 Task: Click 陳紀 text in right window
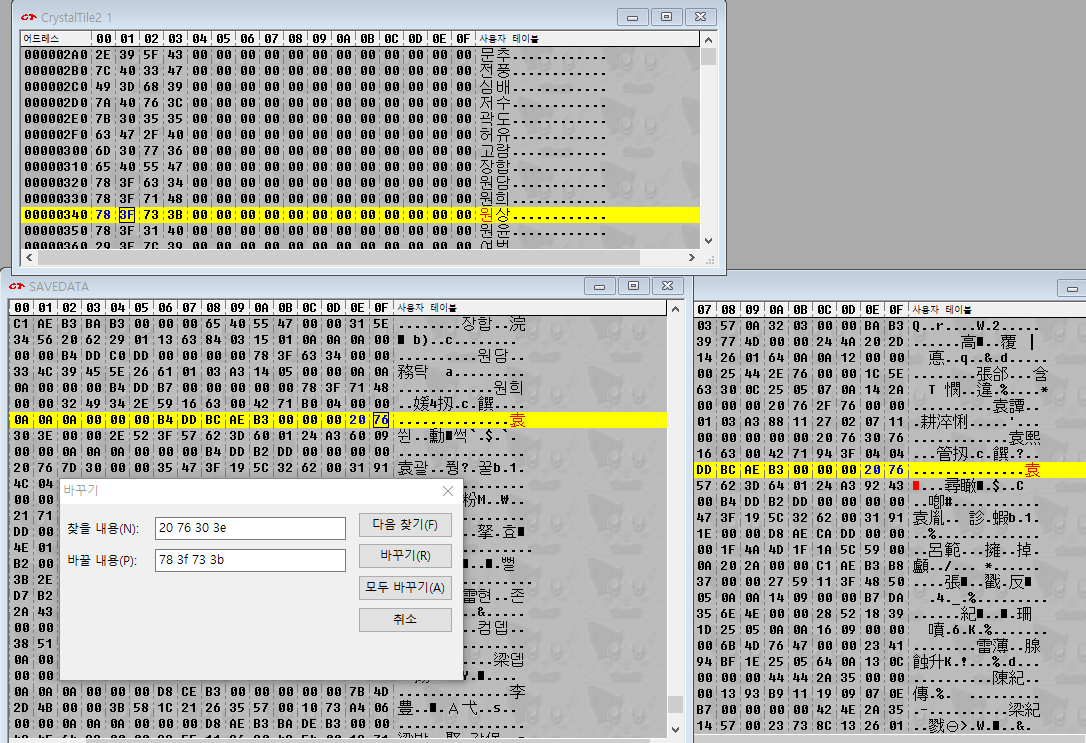click(1008, 678)
